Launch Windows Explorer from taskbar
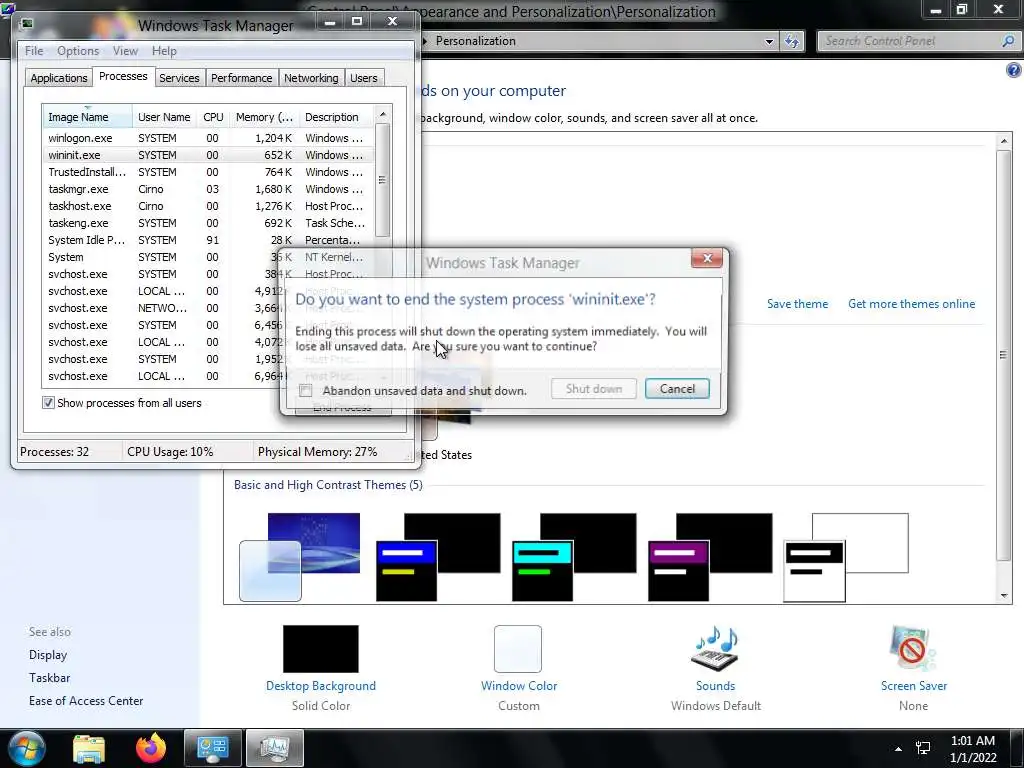Image resolution: width=1024 pixels, height=768 pixels. (89, 748)
